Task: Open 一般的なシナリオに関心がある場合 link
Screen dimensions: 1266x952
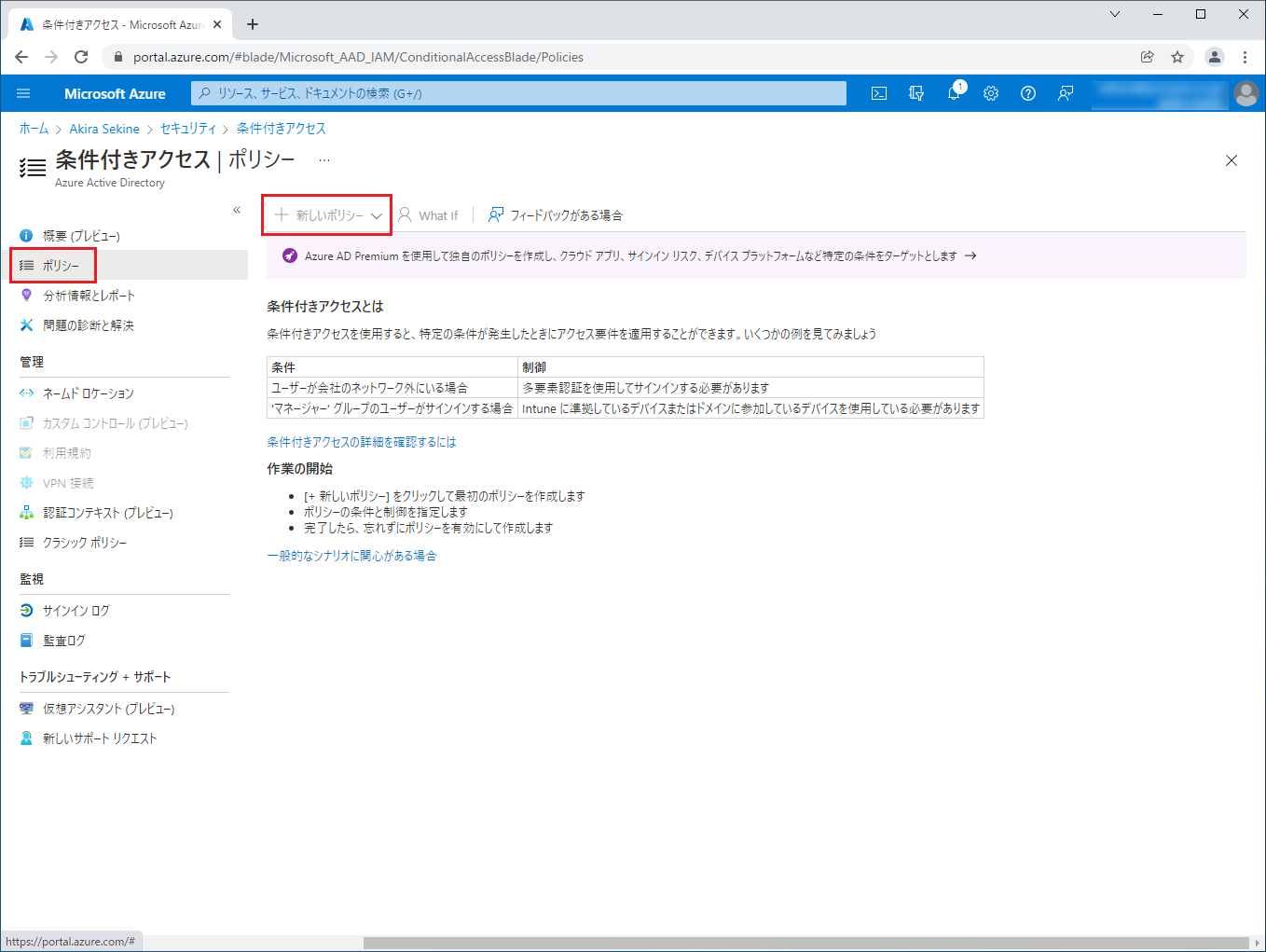Action: click(351, 556)
